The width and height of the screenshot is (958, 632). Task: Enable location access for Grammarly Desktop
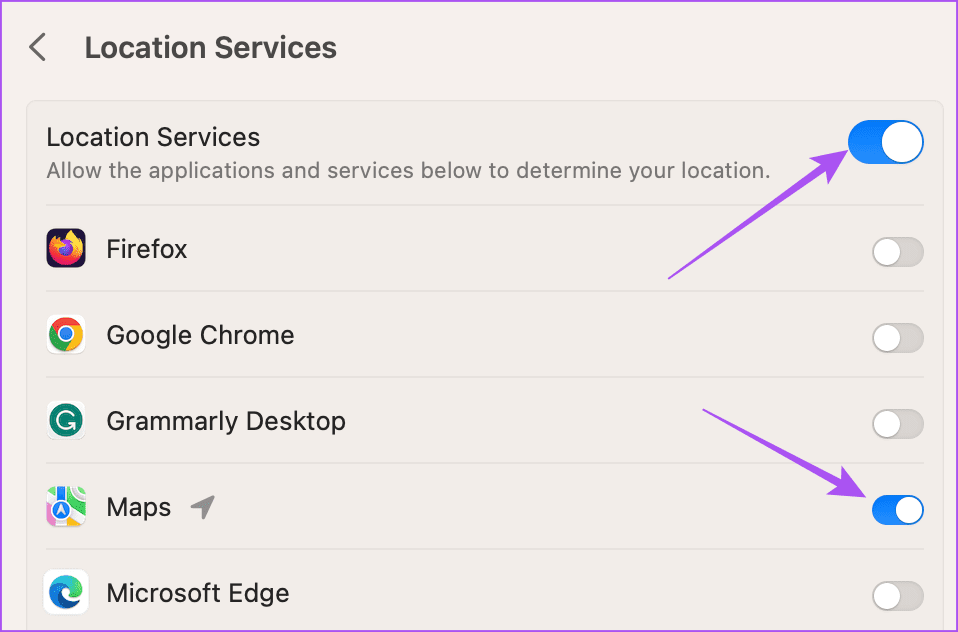tap(898, 424)
